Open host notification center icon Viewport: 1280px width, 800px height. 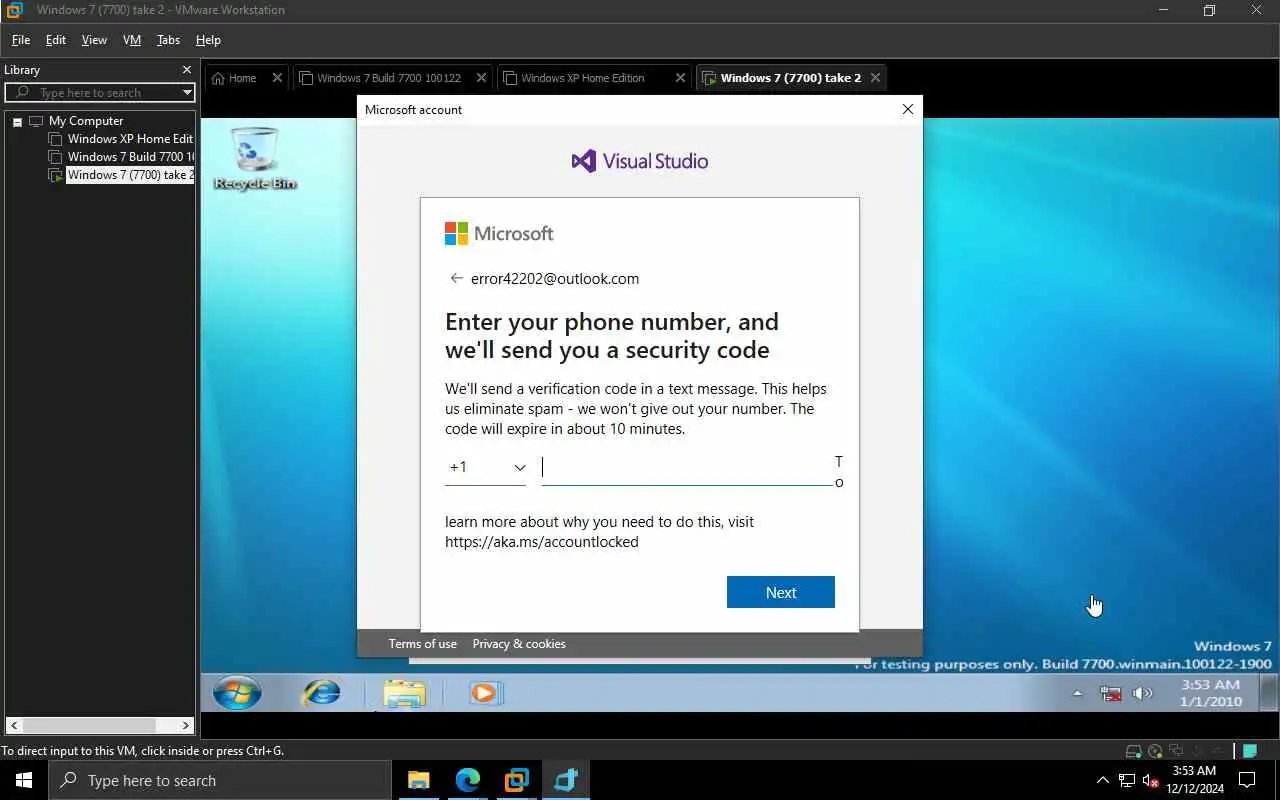(x=1247, y=780)
